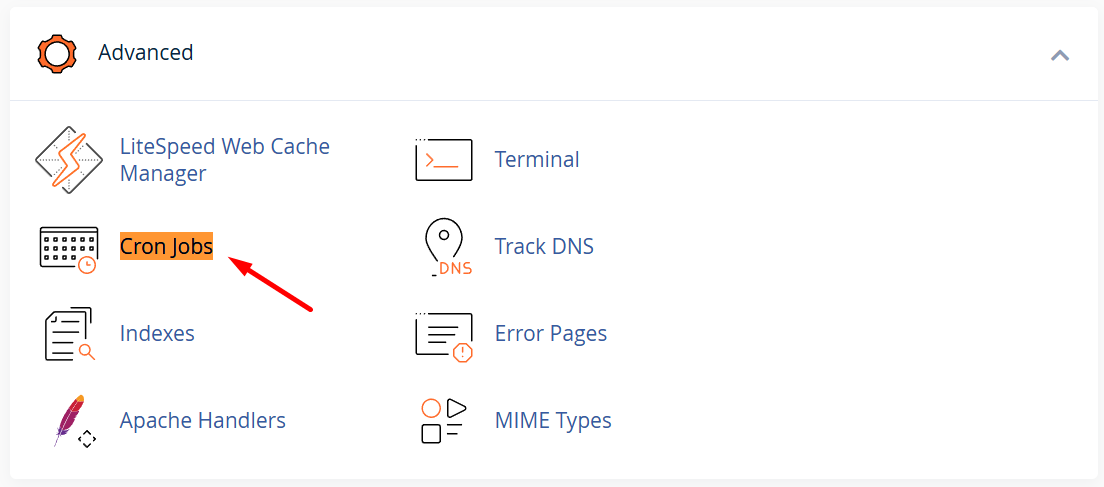Viewport: 1104px width, 487px height.
Task: Click the orange Advanced gear icon
Action: click(x=56, y=53)
